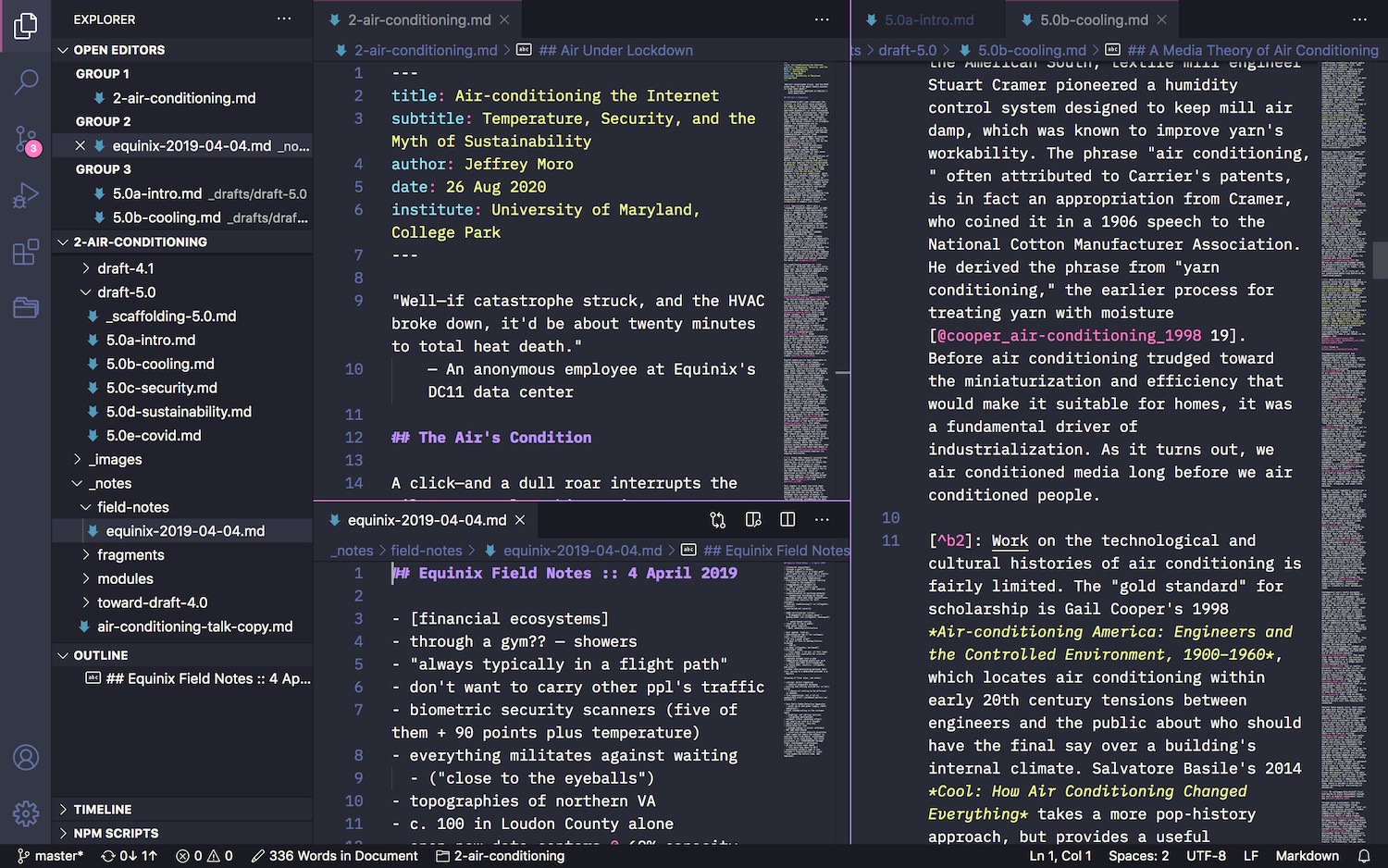Open Source Control view with 3 changes
The height and width of the screenshot is (868, 1388).
(x=26, y=140)
